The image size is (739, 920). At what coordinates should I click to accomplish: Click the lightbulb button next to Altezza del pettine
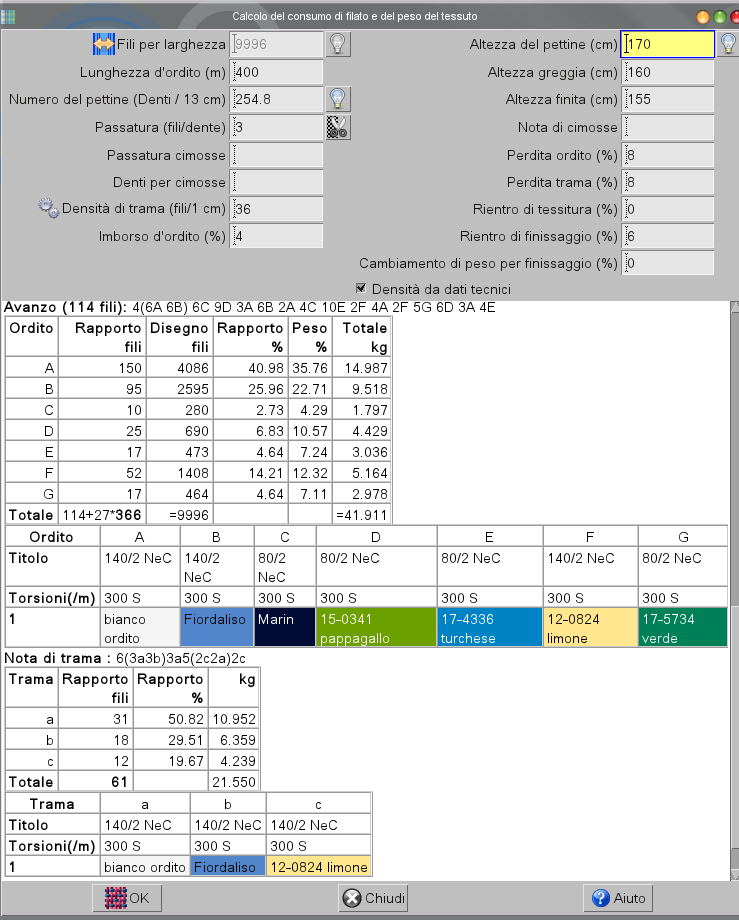pyautogui.click(x=728, y=44)
